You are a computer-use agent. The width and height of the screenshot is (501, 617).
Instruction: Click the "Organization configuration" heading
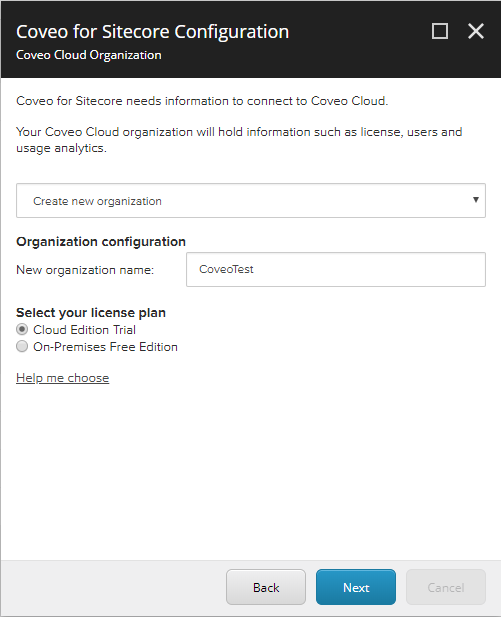click(x=101, y=242)
